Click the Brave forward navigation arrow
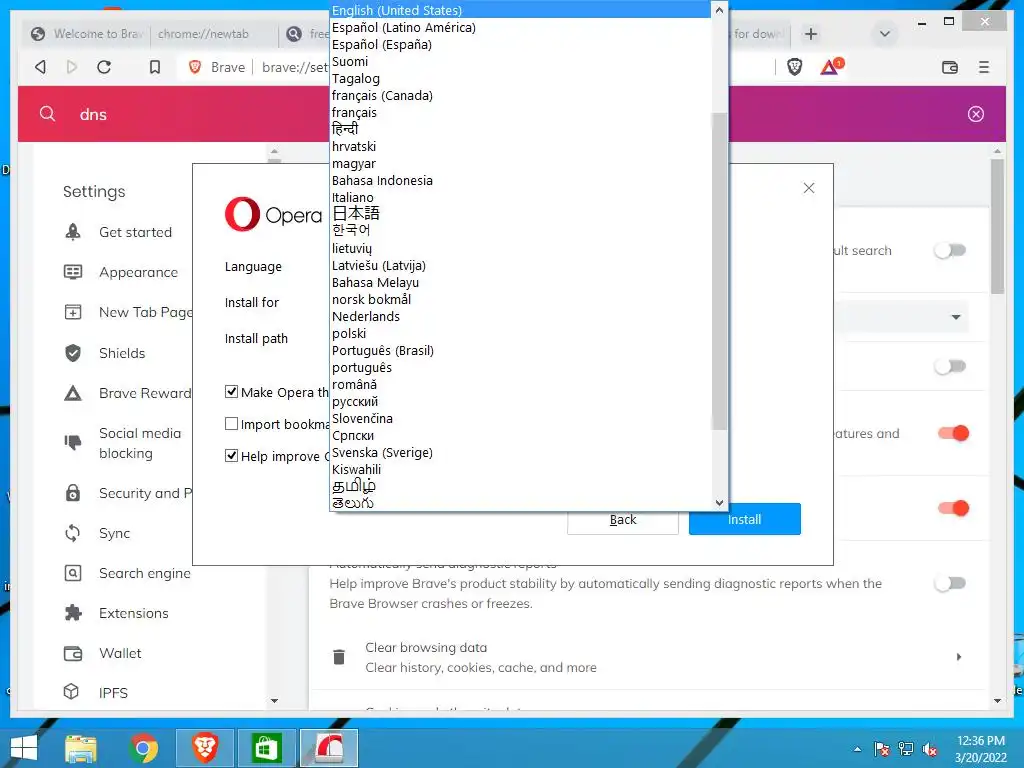 (72, 67)
